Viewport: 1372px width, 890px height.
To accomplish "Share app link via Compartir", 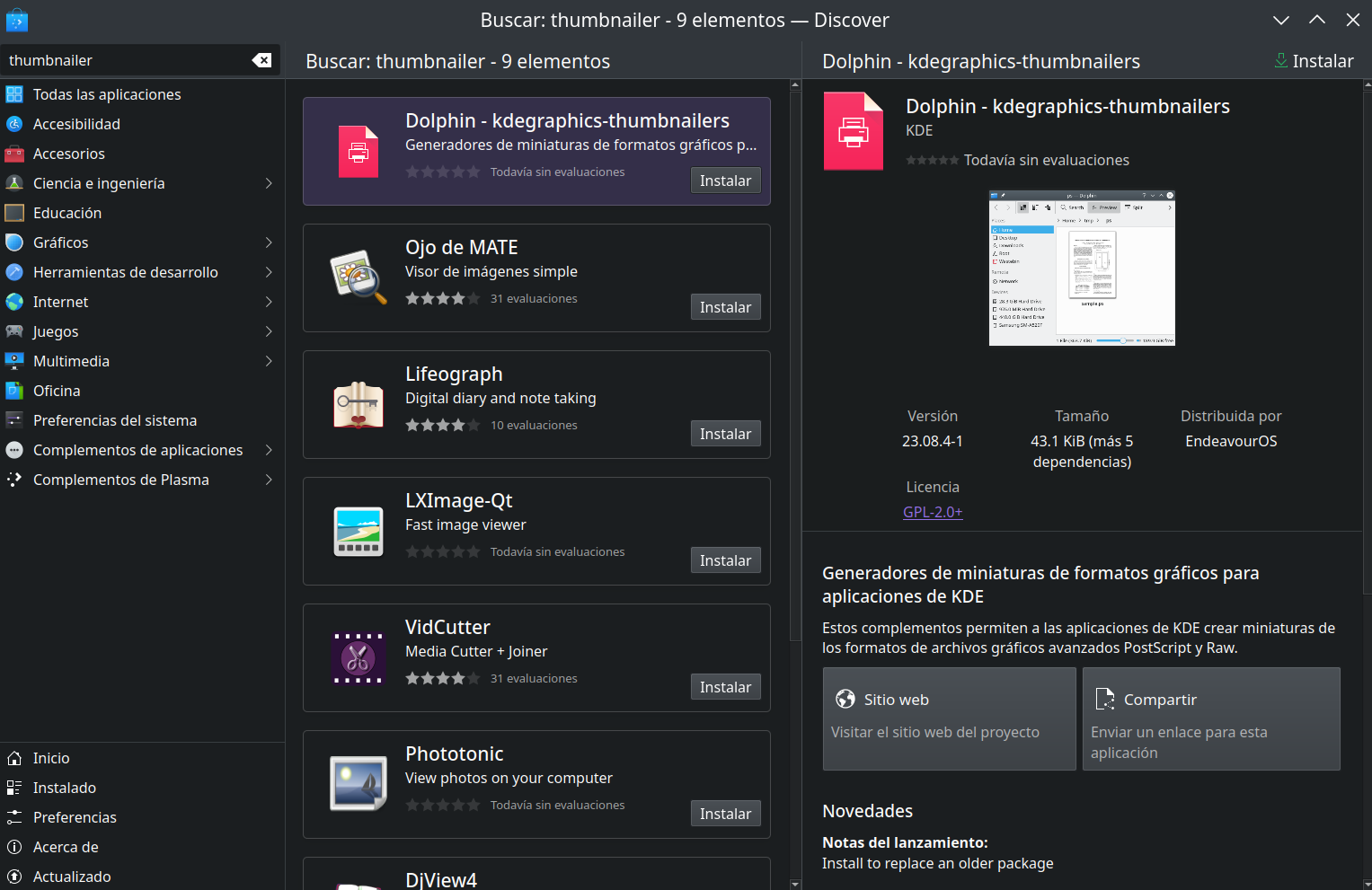I will (x=1211, y=718).
